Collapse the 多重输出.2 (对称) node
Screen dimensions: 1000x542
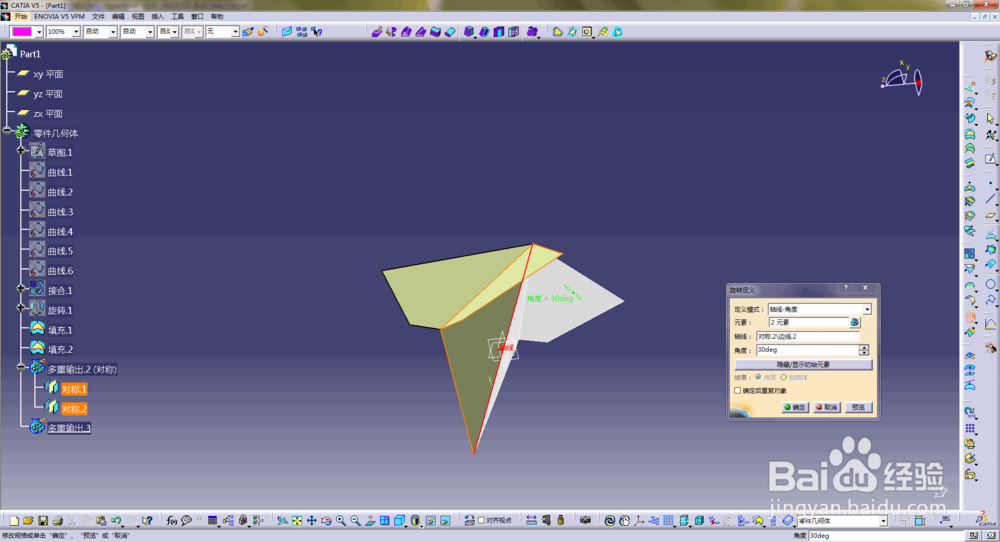(21, 367)
